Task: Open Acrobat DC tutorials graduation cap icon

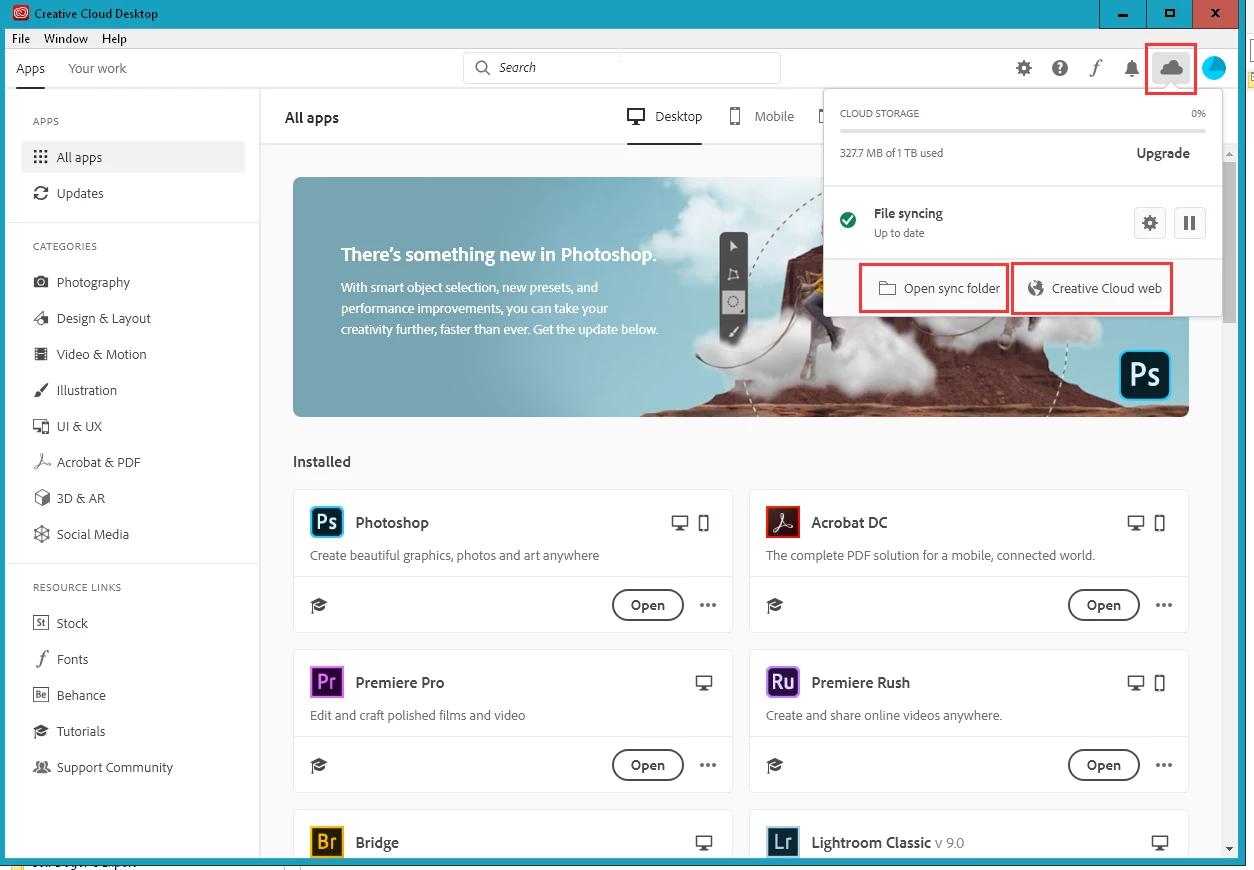Action: (x=775, y=605)
